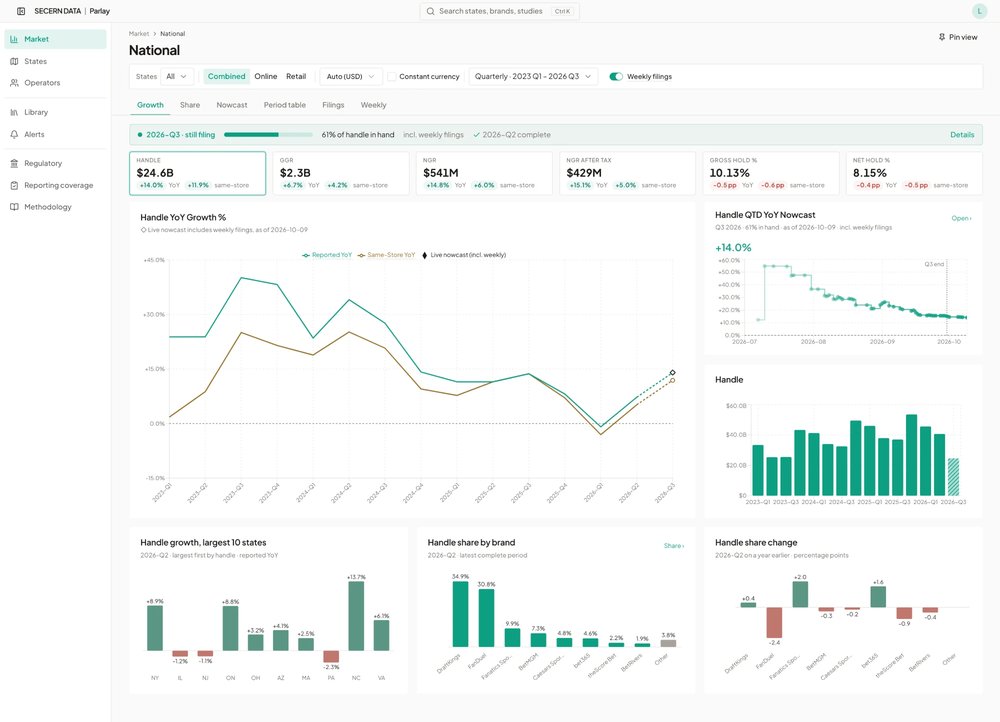Switch to the Share tab
This screenshot has width=1000, height=722.
click(190, 105)
